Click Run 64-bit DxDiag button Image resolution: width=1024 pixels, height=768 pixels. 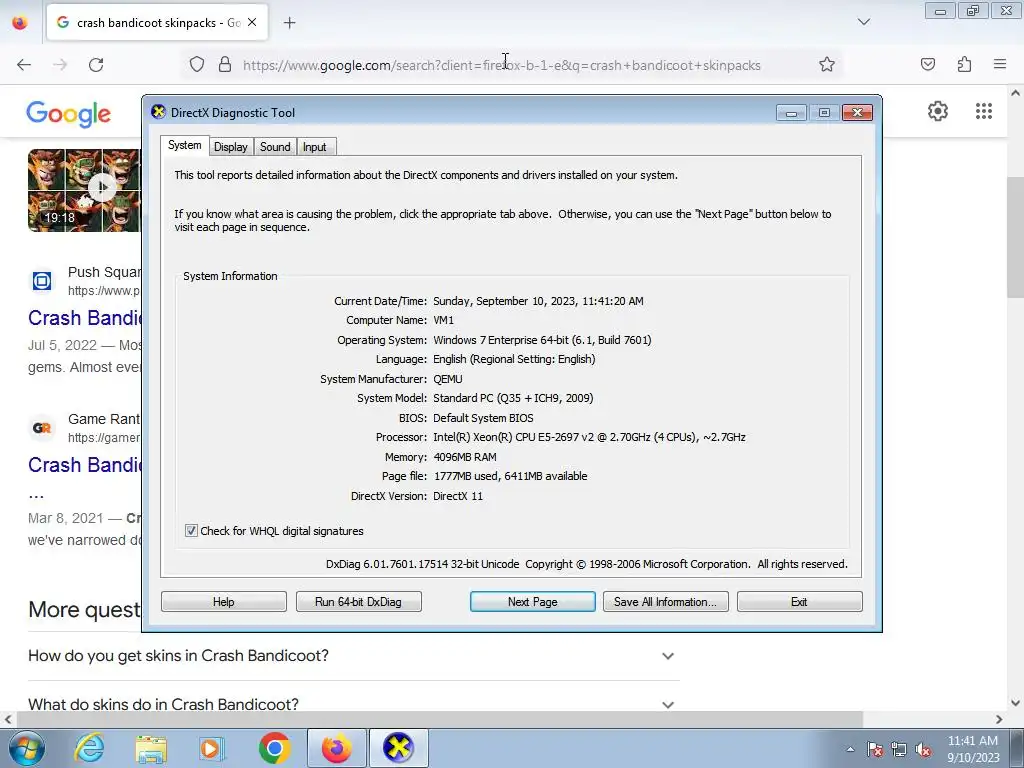[359, 601]
